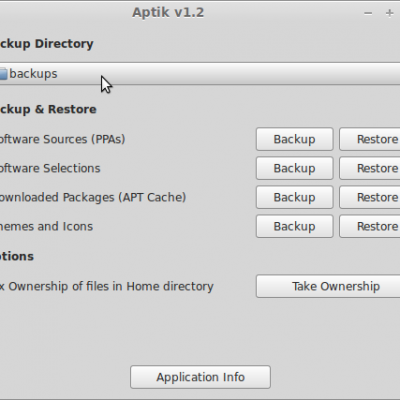400x400 pixels.
Task: Click Backup for Themes and Icons
Action: pos(295,226)
